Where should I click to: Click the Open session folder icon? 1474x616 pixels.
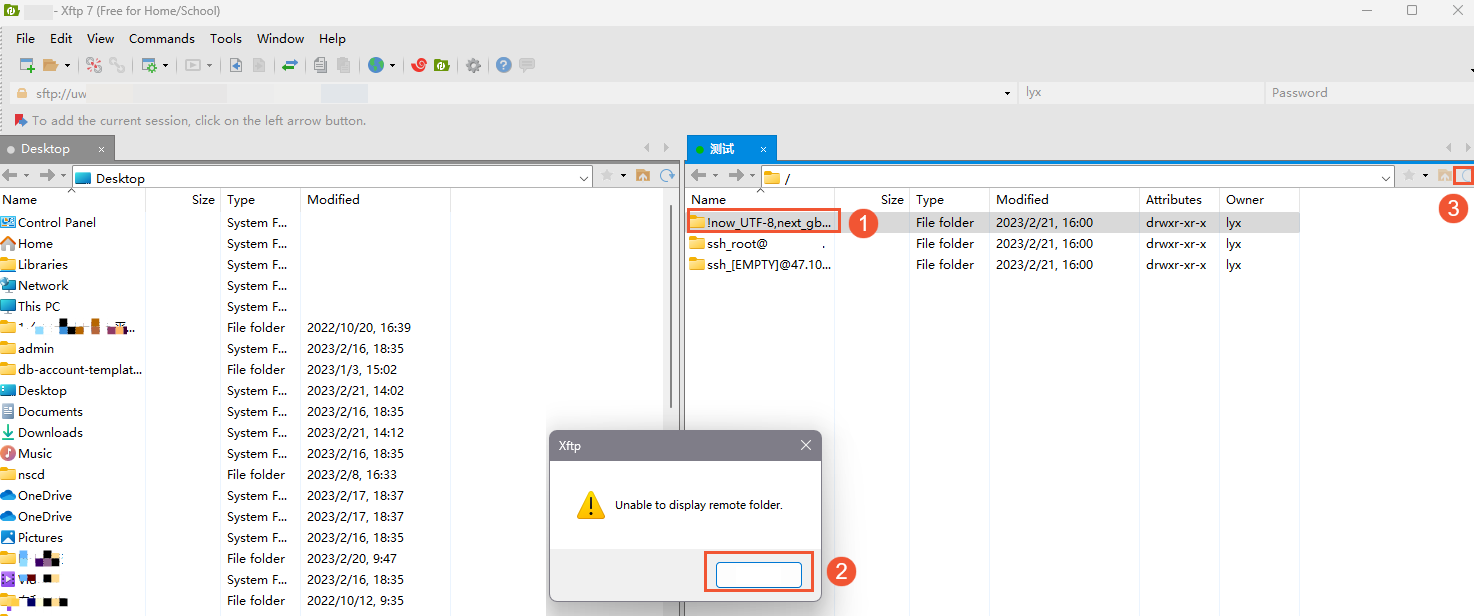tap(50, 65)
